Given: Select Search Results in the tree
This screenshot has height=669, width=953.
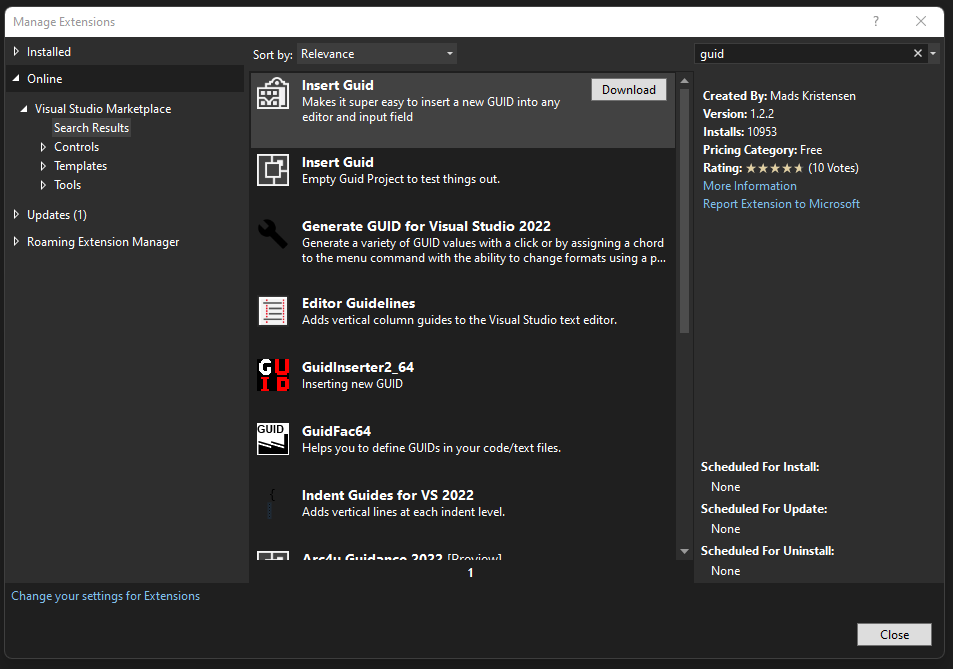Looking at the screenshot, I should tap(91, 128).
